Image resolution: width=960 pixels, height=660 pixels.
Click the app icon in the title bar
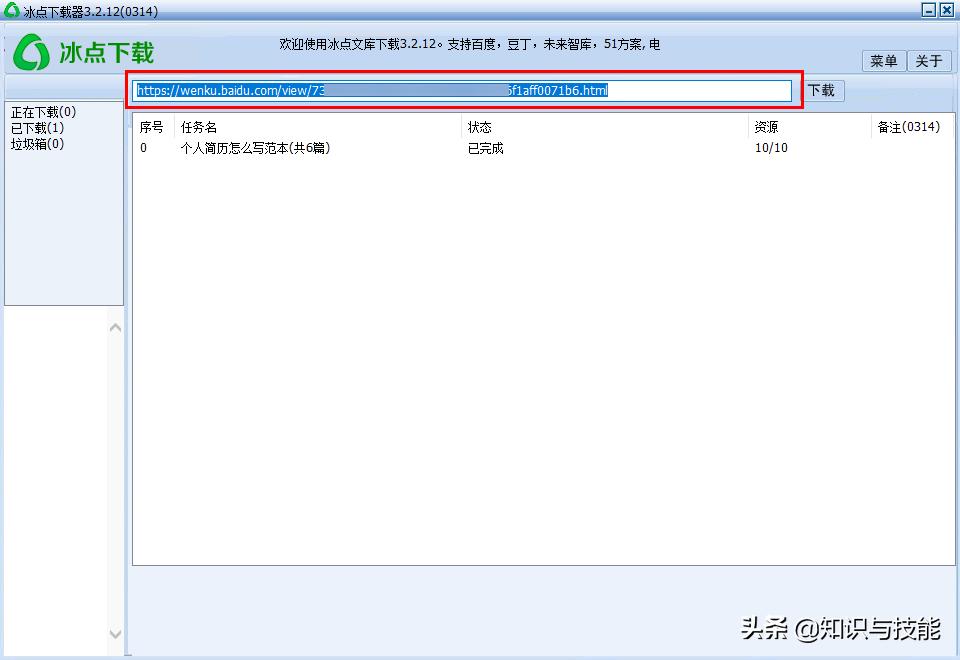(x=10, y=10)
